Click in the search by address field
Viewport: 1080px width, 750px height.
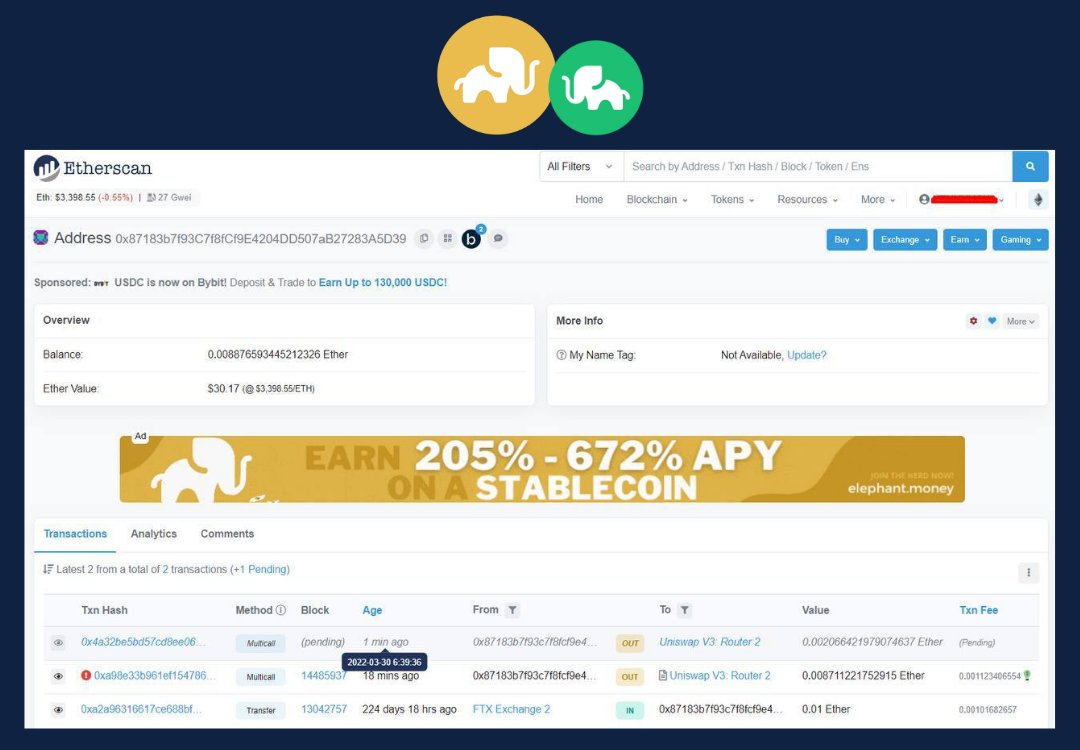tap(818, 167)
